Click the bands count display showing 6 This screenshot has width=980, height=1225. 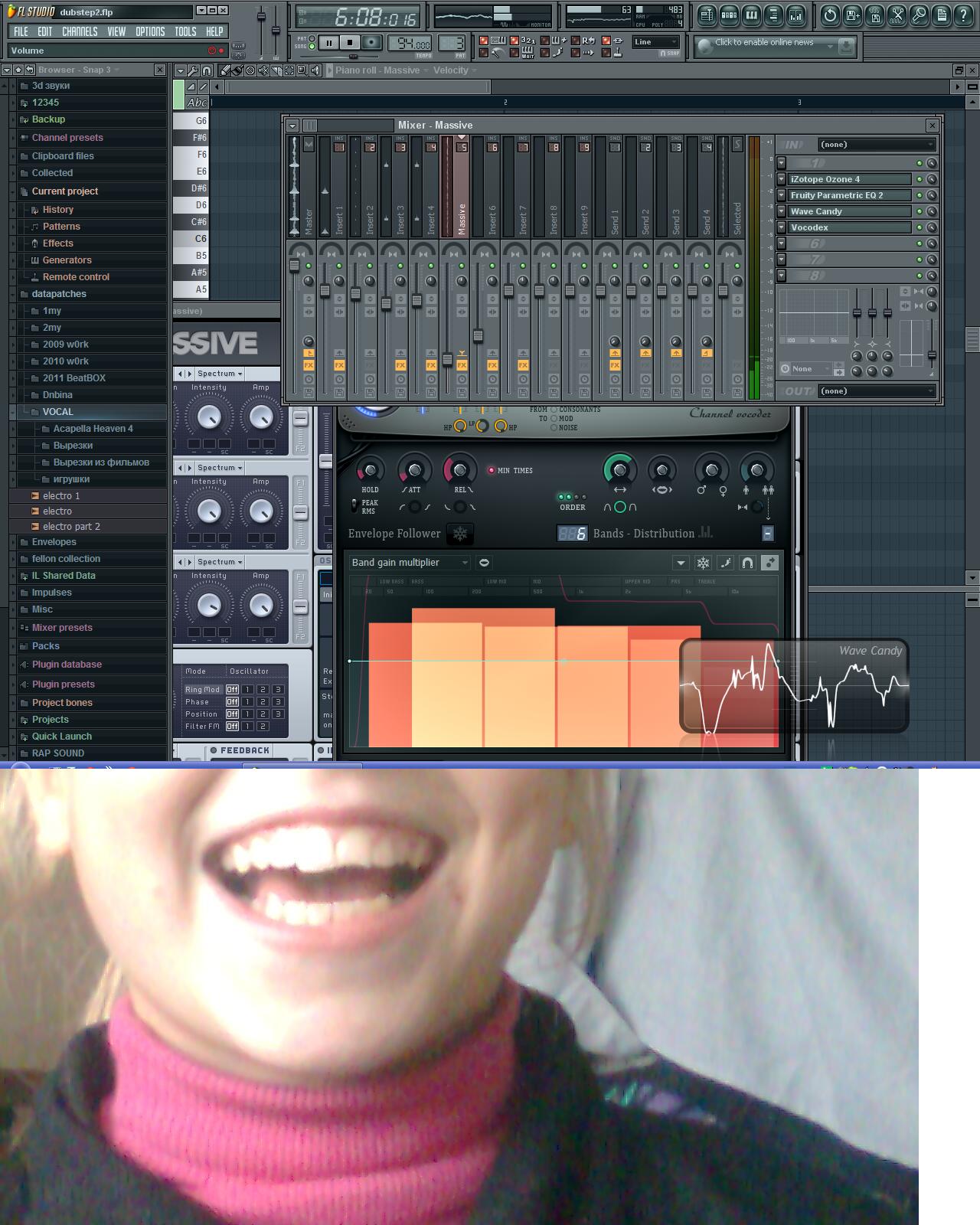pos(573,534)
